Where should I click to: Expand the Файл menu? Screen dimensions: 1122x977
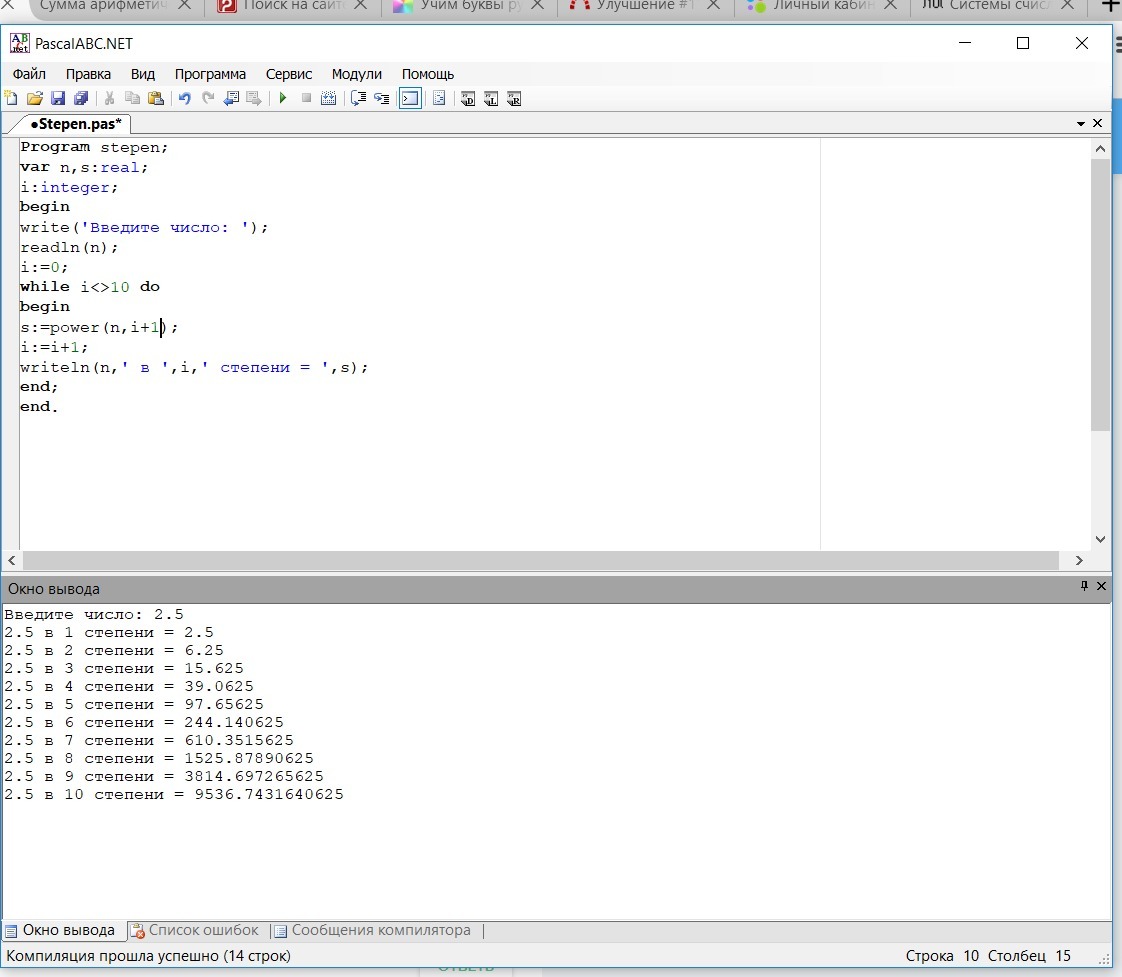click(29, 74)
